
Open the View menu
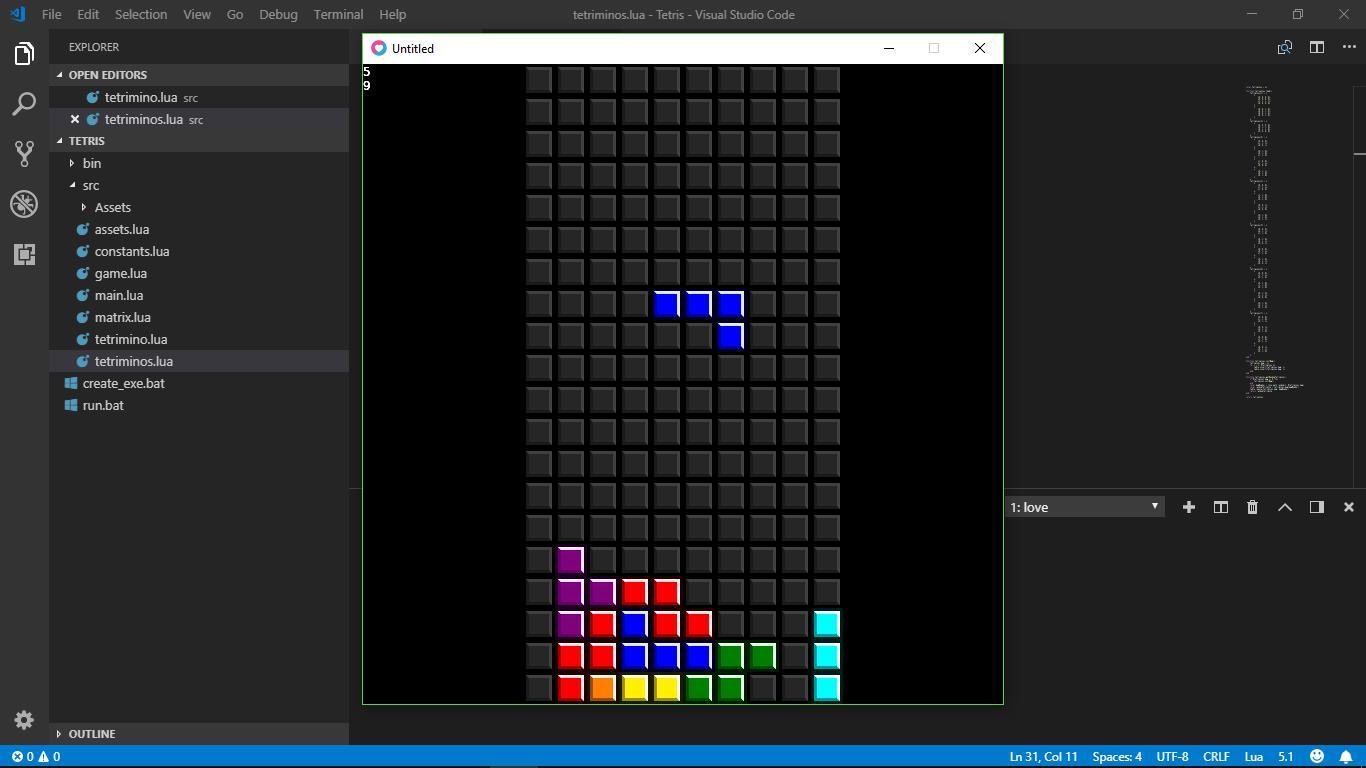click(197, 14)
